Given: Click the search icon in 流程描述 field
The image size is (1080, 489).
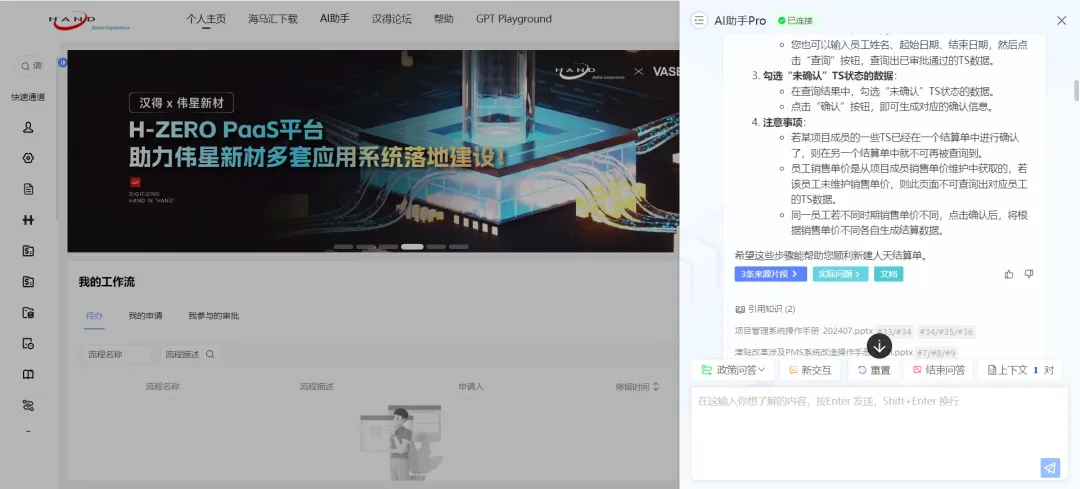Looking at the screenshot, I should [210, 354].
